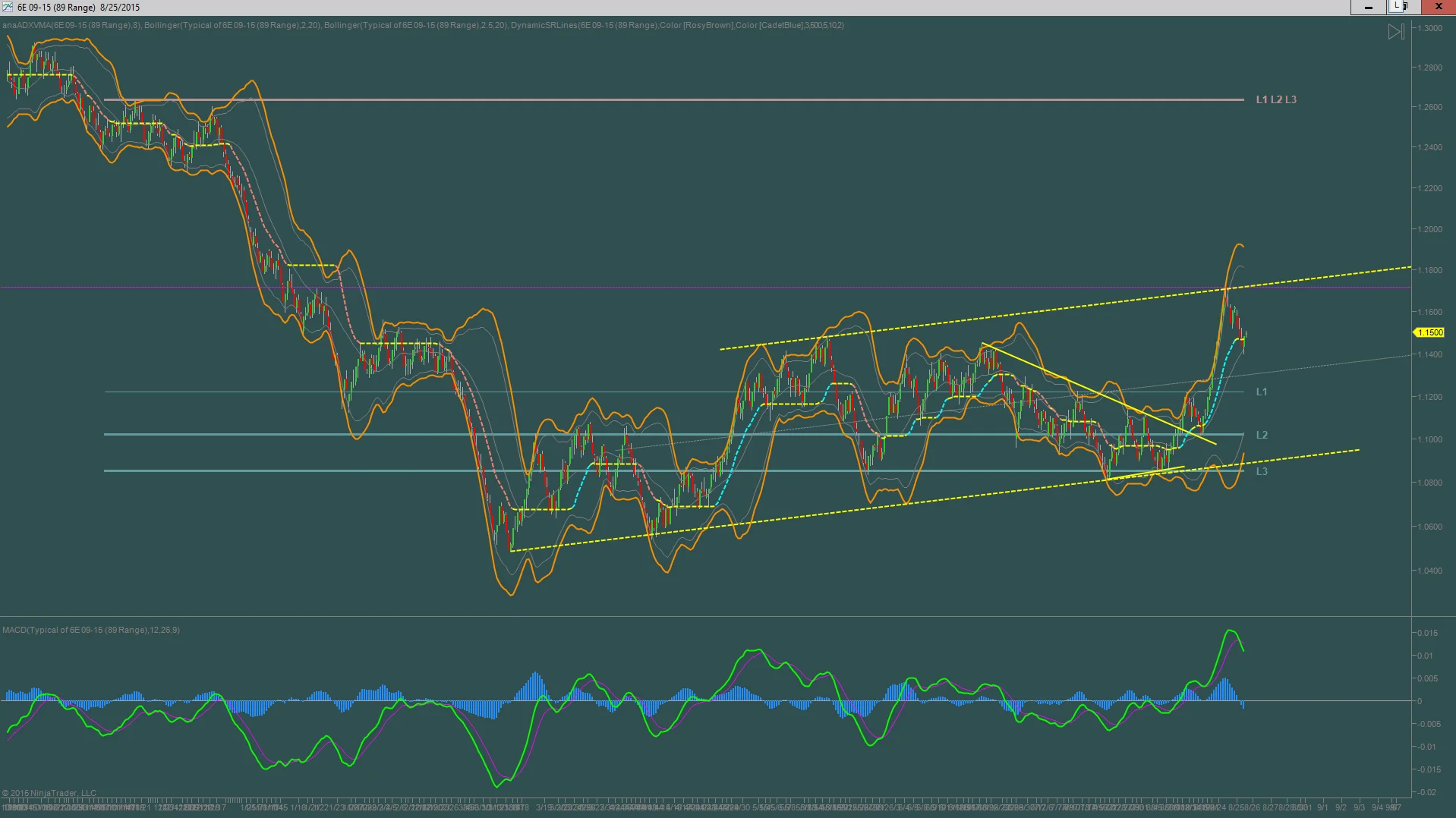Select the 'L3' support line label
The image size is (1456, 818).
click(1262, 471)
